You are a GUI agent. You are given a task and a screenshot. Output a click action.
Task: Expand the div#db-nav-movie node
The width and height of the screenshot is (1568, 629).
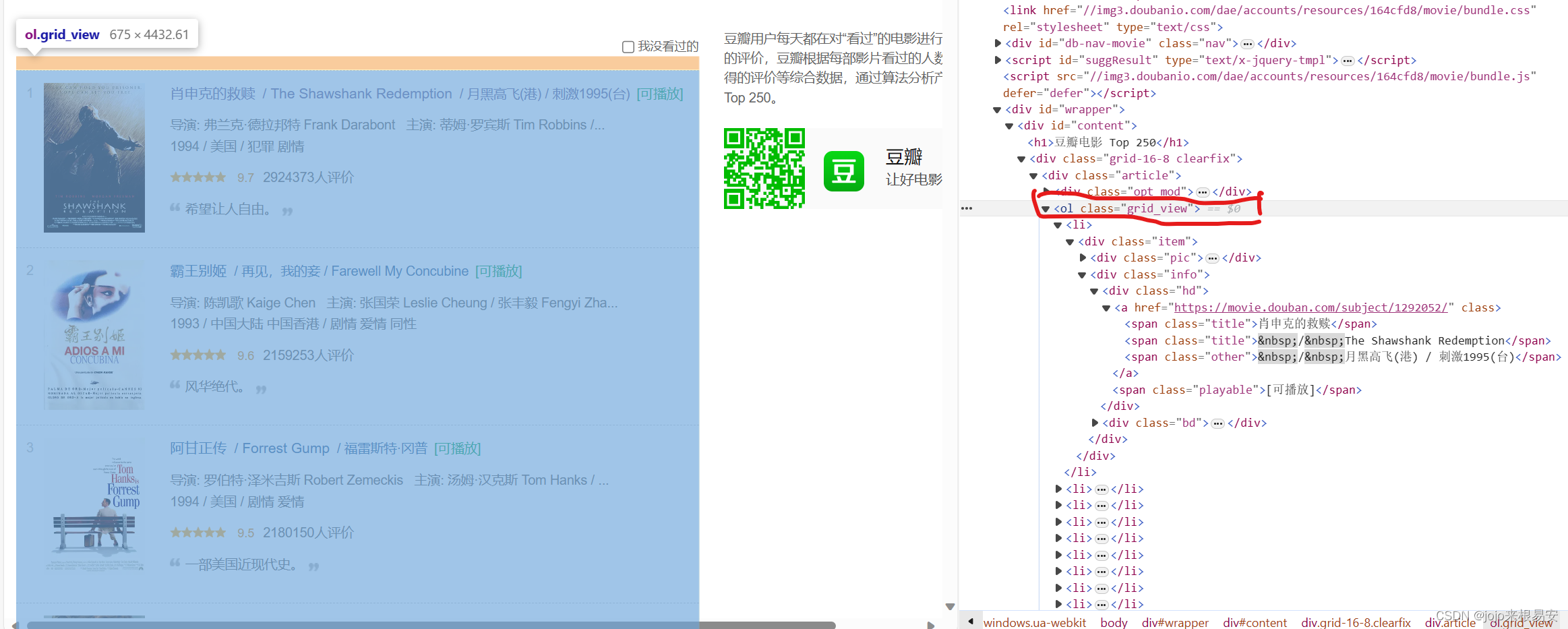[998, 43]
